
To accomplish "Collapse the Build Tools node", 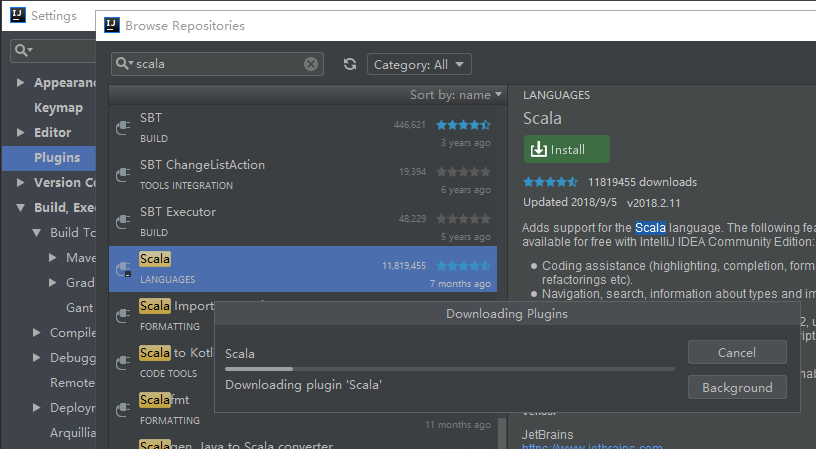I will tap(36, 233).
